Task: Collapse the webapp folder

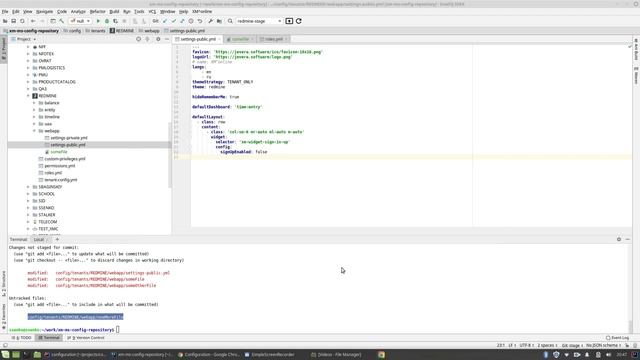Action: pos(34,131)
